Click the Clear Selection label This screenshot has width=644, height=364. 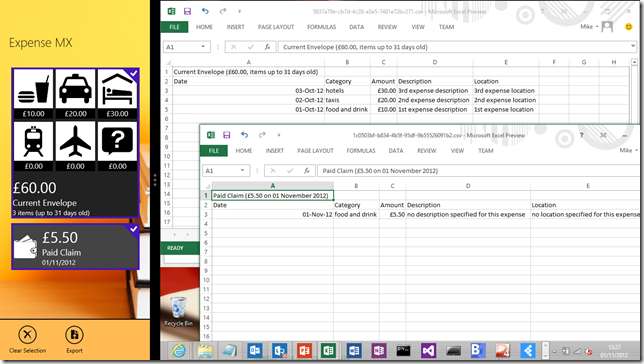[x=28, y=350]
